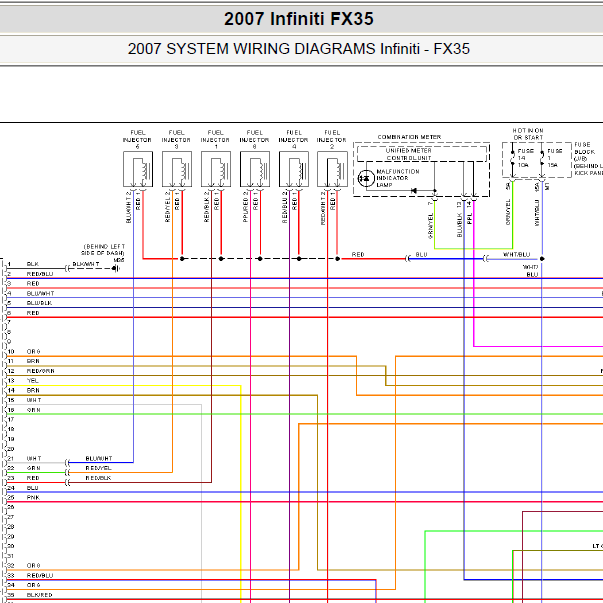This screenshot has height=603, width=603.
Task: Click the 'FUEL INJECTOR 2' label
Action: coord(331,139)
